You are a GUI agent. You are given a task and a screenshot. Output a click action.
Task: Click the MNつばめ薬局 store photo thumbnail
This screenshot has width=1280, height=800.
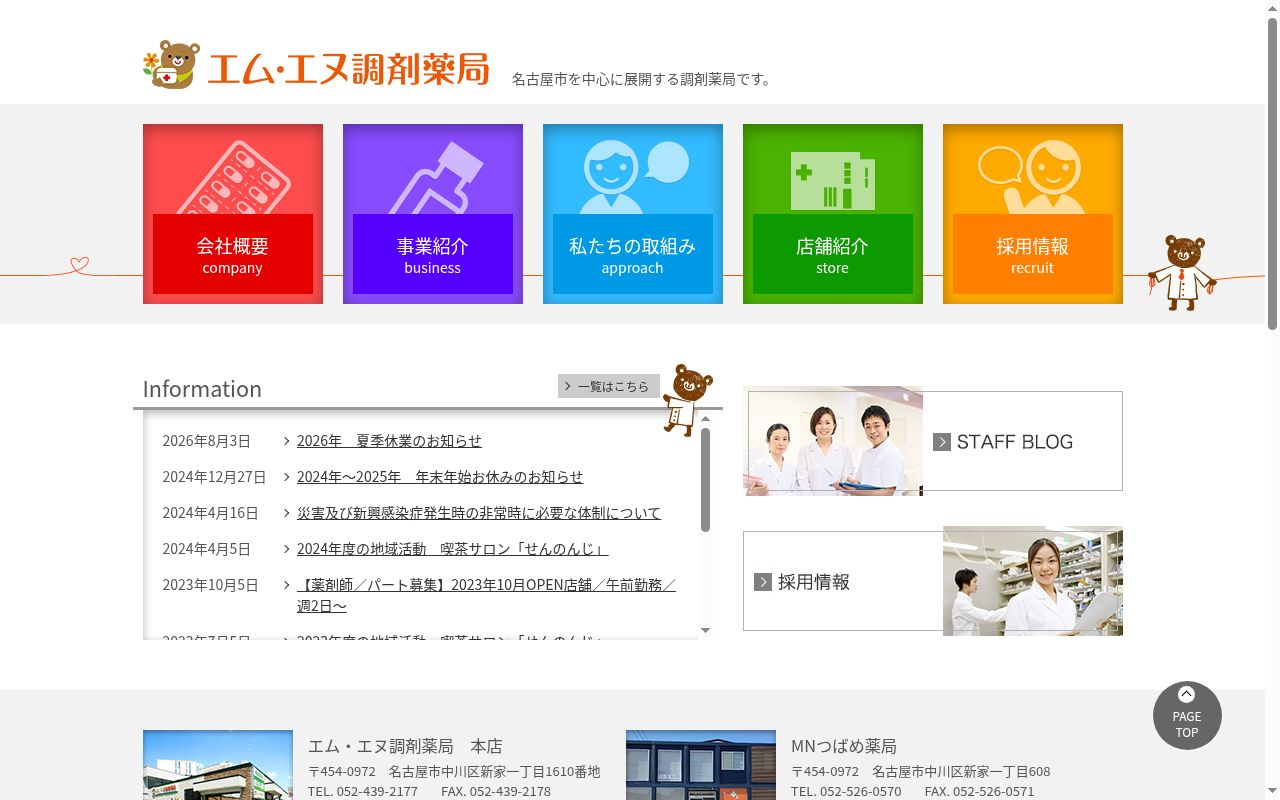point(701,765)
